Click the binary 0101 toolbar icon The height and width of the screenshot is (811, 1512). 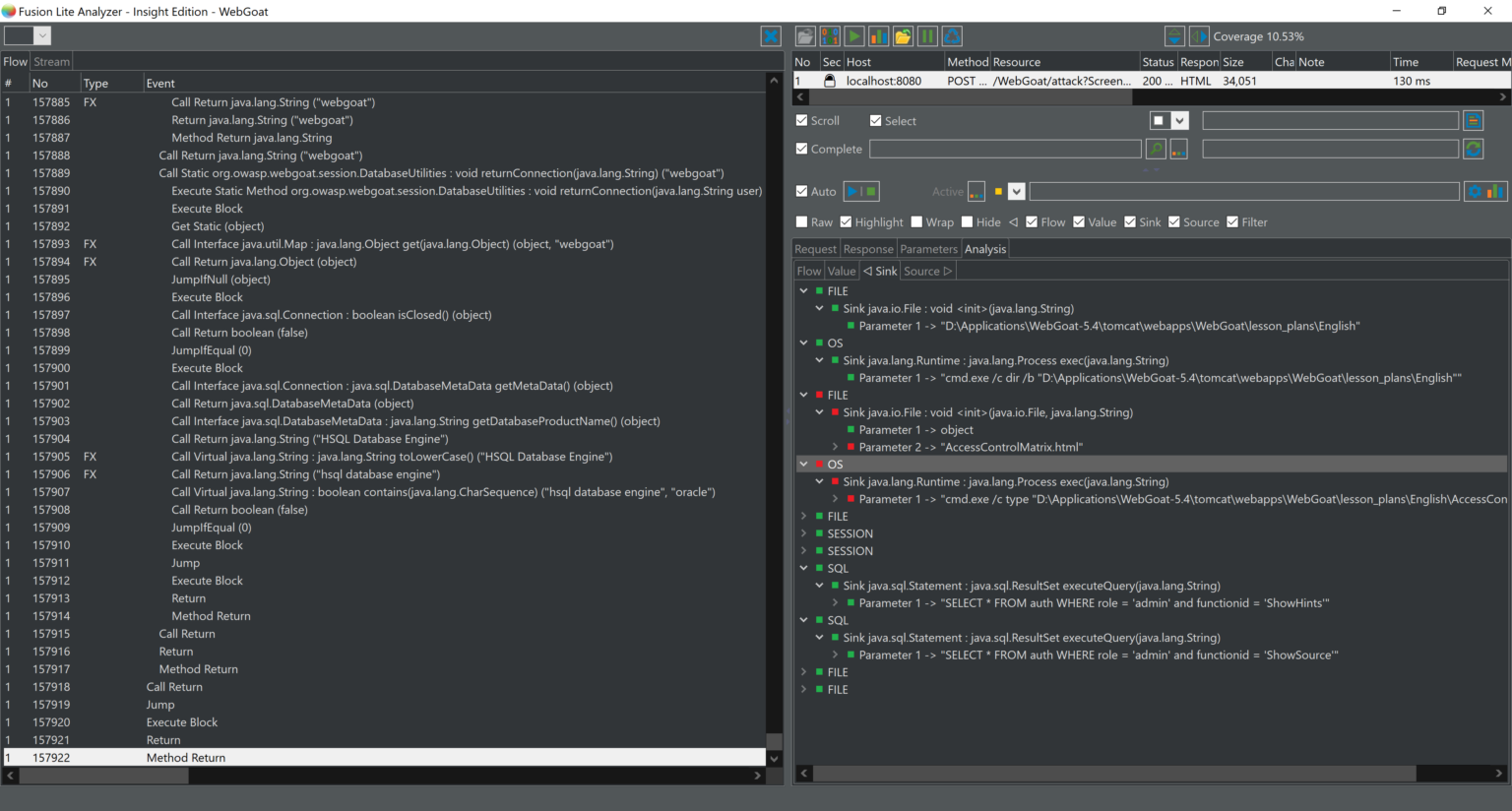(x=830, y=36)
